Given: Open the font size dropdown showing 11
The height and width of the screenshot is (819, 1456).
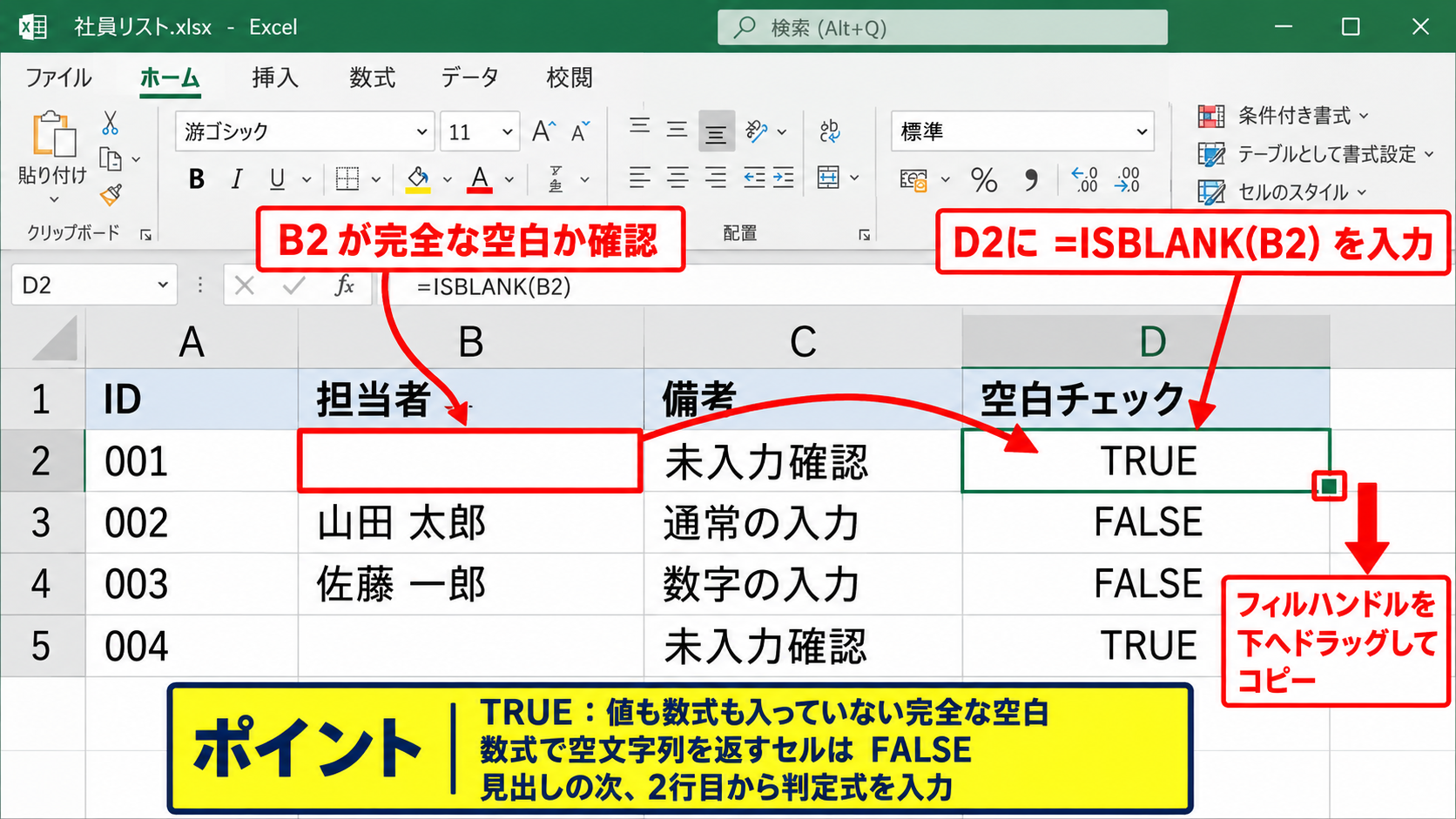Looking at the screenshot, I should [507, 132].
